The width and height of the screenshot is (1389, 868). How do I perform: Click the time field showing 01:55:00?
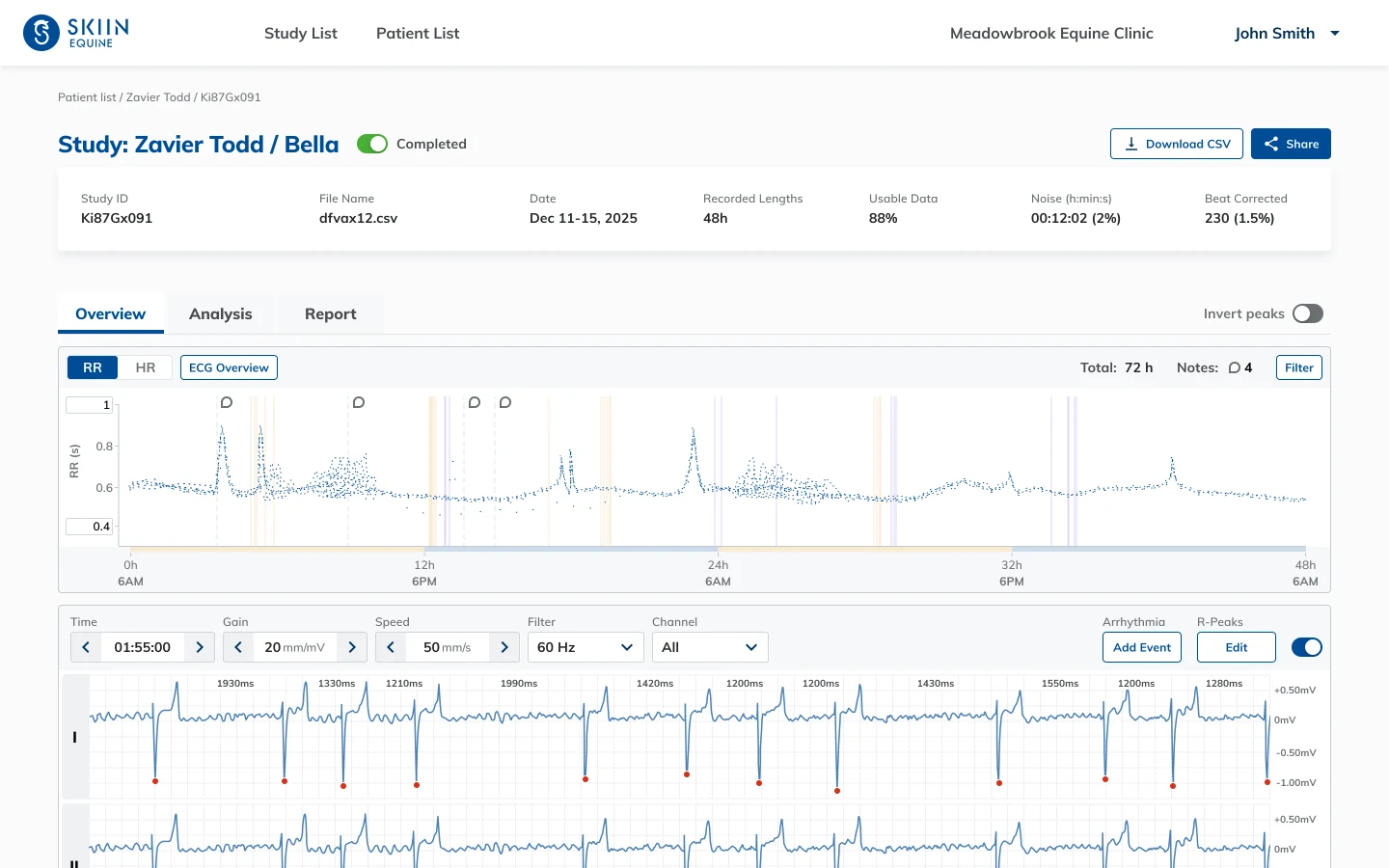click(143, 647)
